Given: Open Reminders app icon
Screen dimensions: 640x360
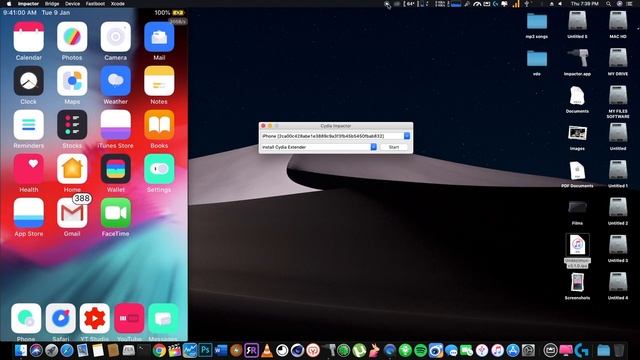Looking at the screenshot, I should 29,125.
